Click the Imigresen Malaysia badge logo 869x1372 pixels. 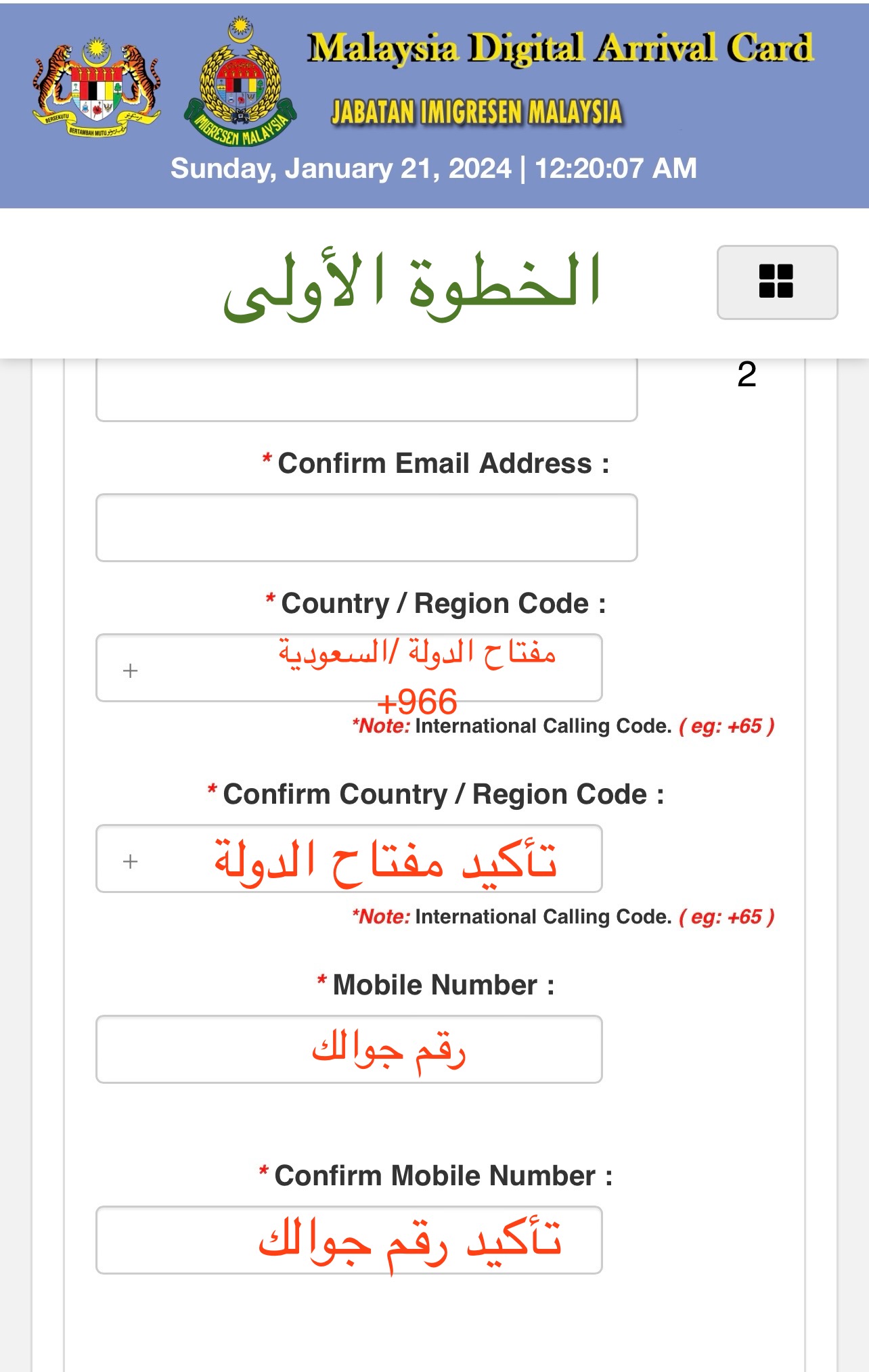tap(240, 84)
